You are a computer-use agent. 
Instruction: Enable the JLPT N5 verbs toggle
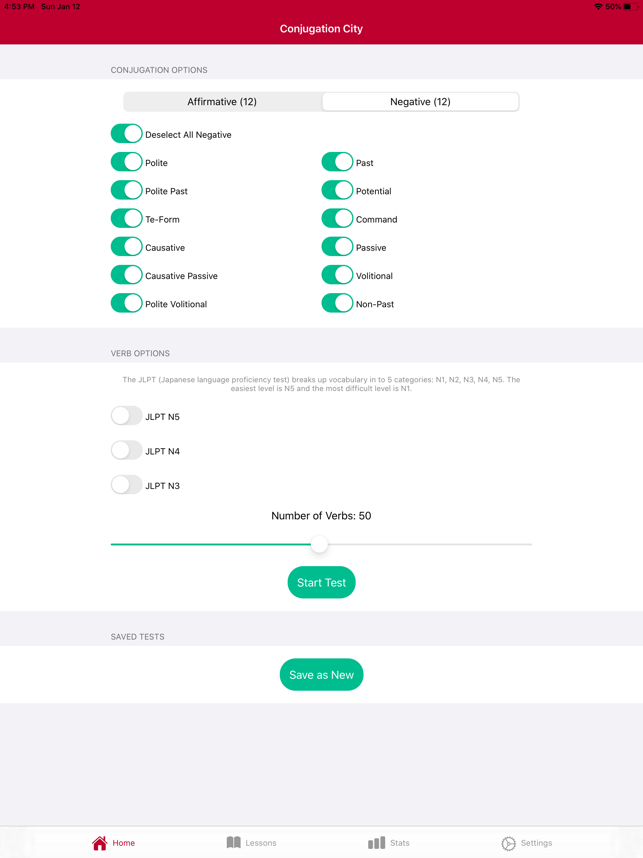[127, 416]
